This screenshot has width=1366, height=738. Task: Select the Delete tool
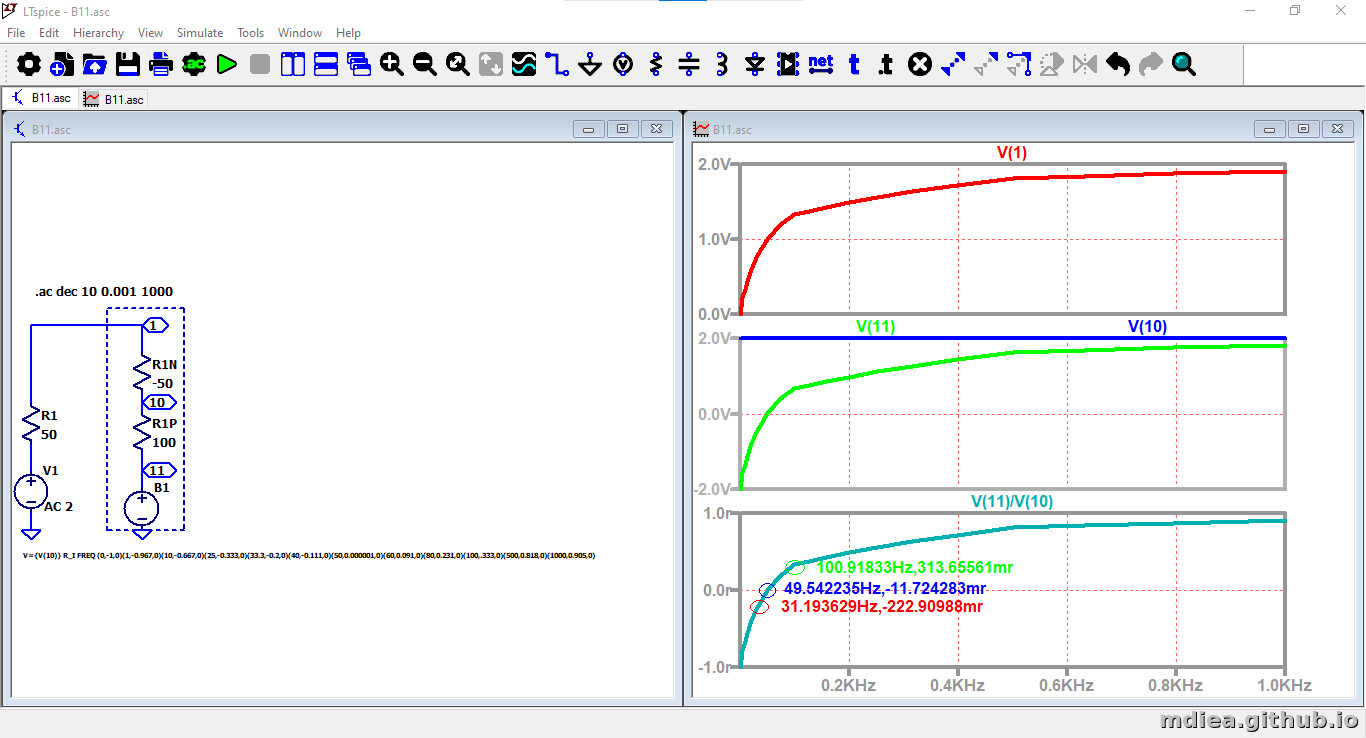tap(920, 65)
